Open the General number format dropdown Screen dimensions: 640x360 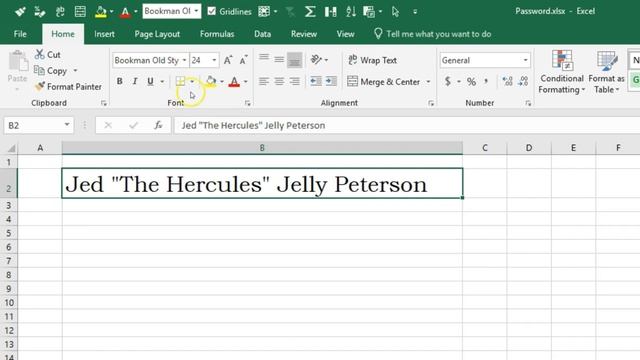[525, 60]
